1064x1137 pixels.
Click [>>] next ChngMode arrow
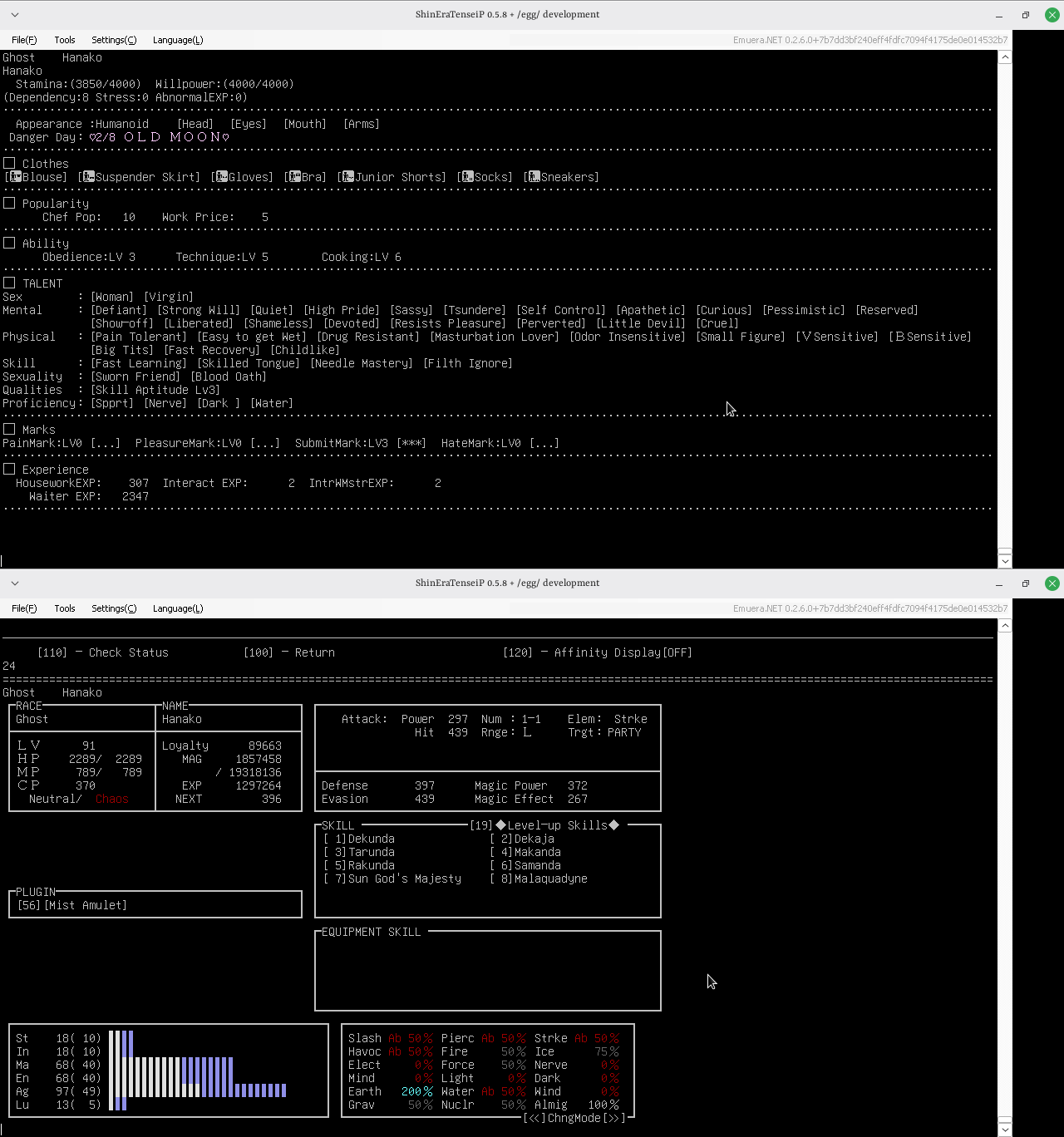[x=614, y=1118]
